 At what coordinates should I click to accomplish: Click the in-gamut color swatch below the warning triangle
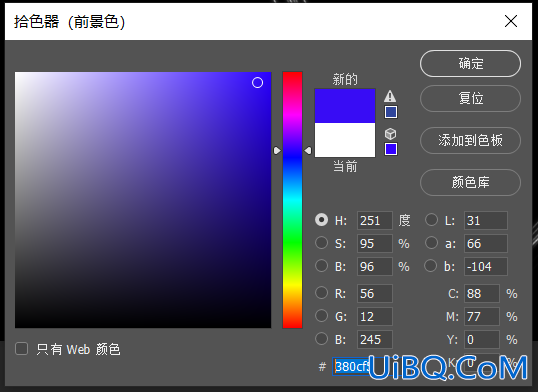[391, 112]
